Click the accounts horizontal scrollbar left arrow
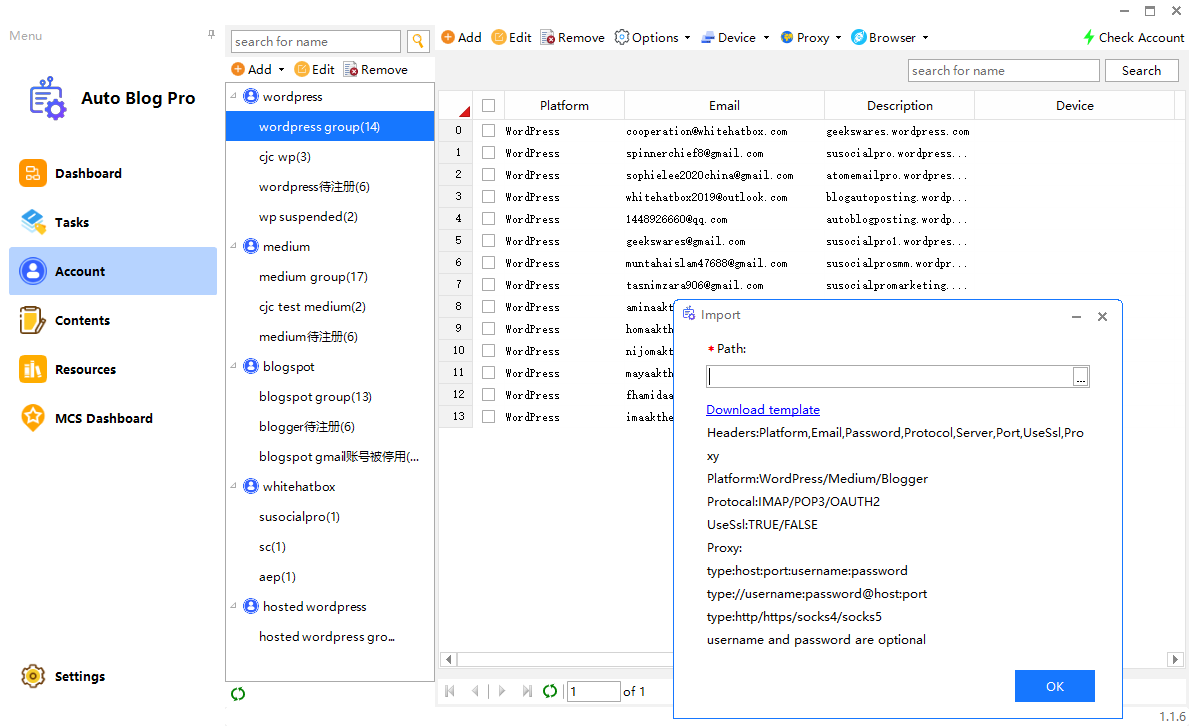The width and height of the screenshot is (1190, 728). point(449,659)
